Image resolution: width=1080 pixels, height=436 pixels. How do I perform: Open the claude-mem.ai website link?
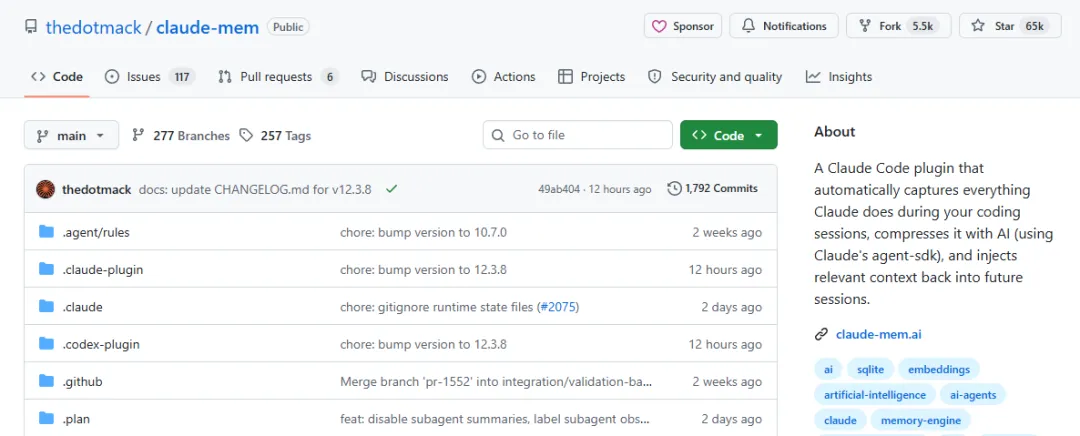point(879,334)
